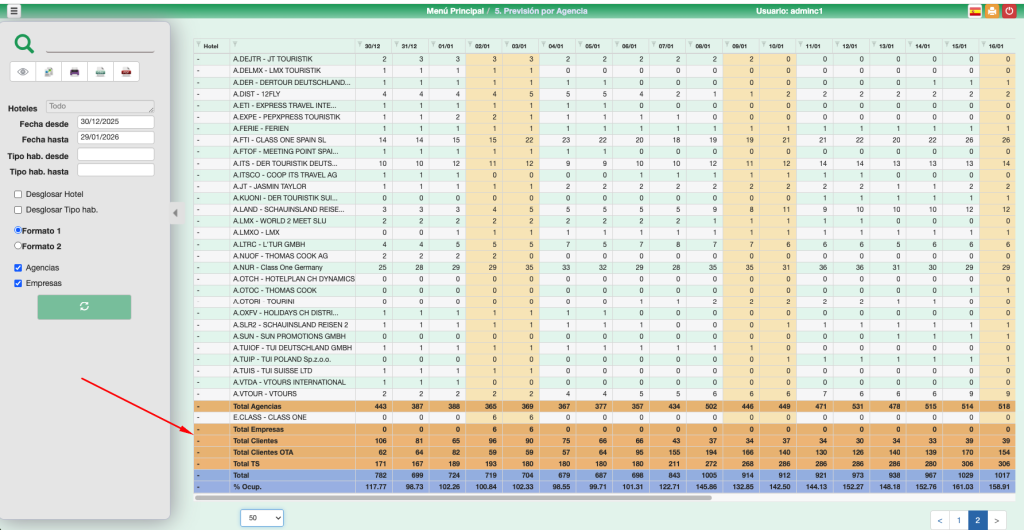Open the filter on the Hotel column header
The image size is (1024, 530).
pyautogui.click(x=235, y=46)
